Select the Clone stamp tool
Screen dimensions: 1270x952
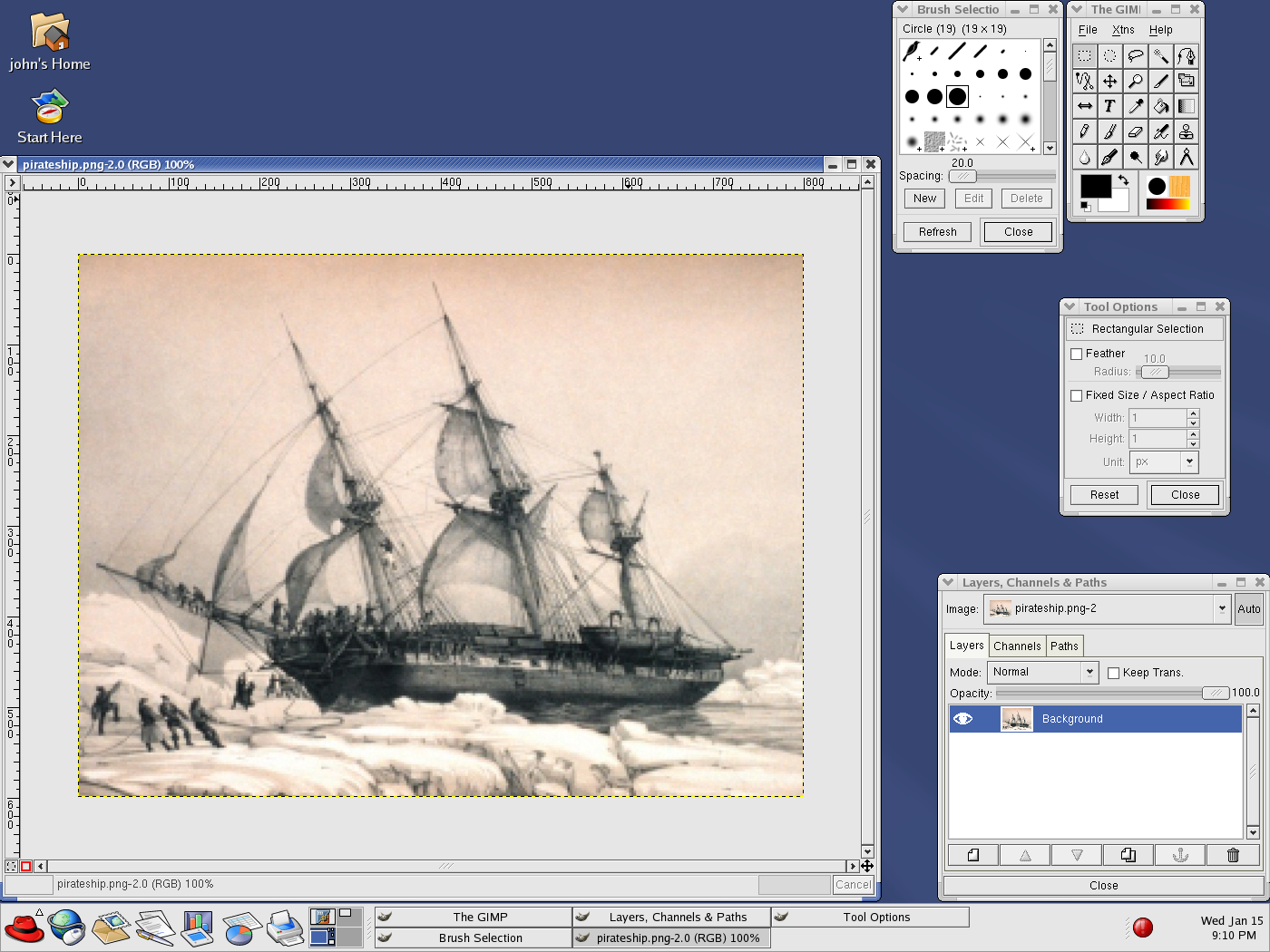tap(1186, 131)
